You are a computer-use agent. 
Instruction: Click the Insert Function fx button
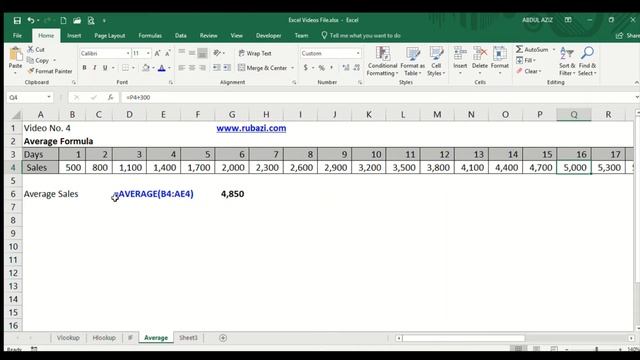point(110,97)
